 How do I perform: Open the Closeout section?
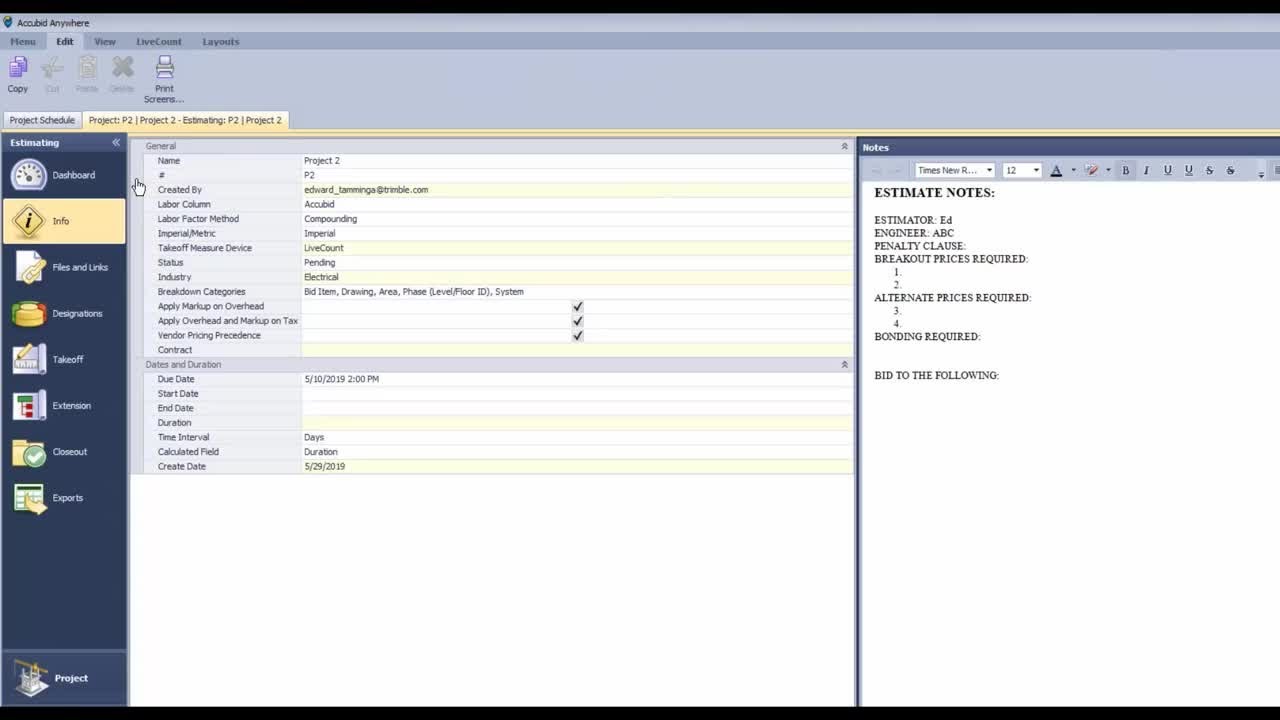tap(64, 451)
